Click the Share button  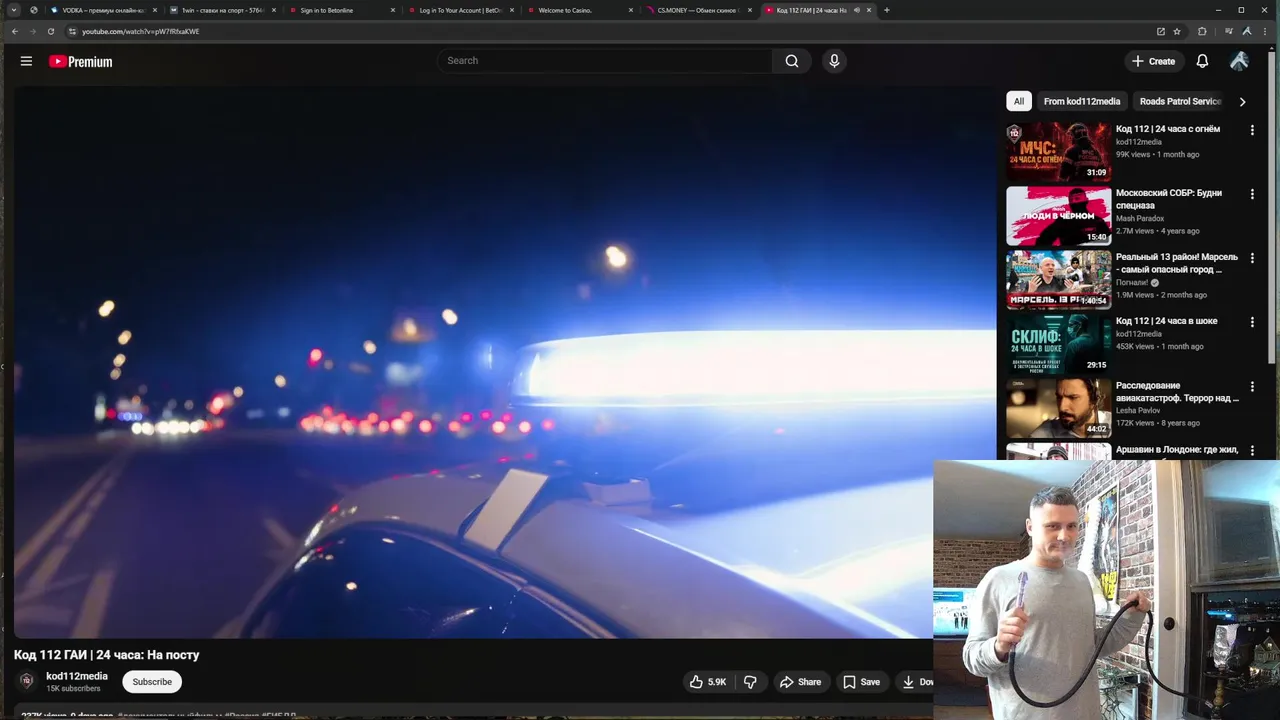[x=800, y=682]
